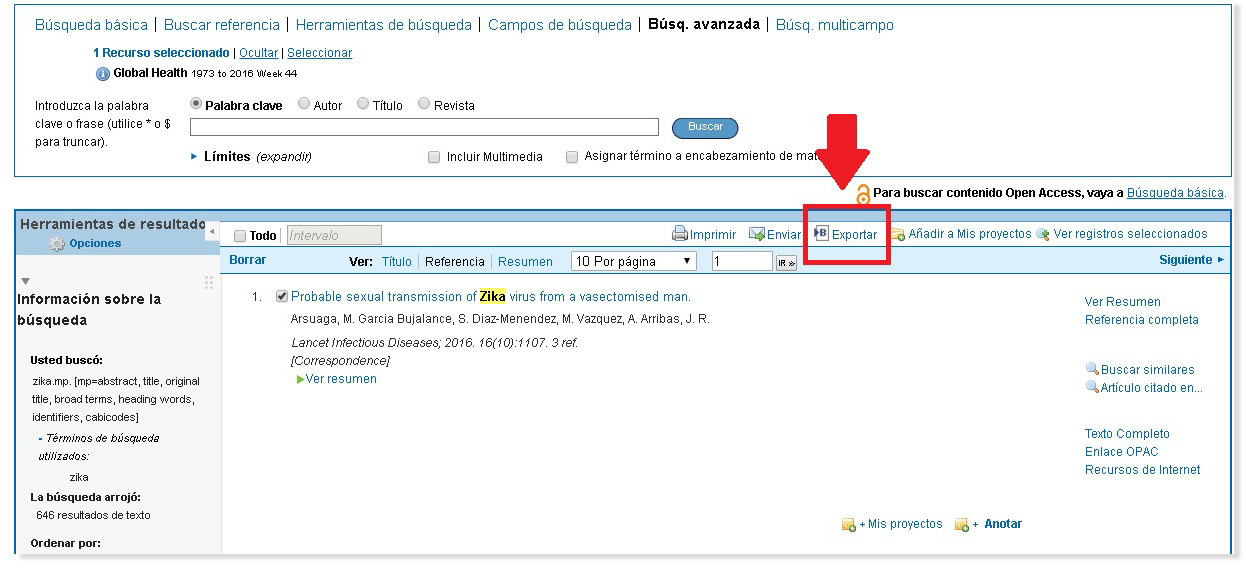1246x568 pixels.
Task: Switch view to Título
Action: 396,262
